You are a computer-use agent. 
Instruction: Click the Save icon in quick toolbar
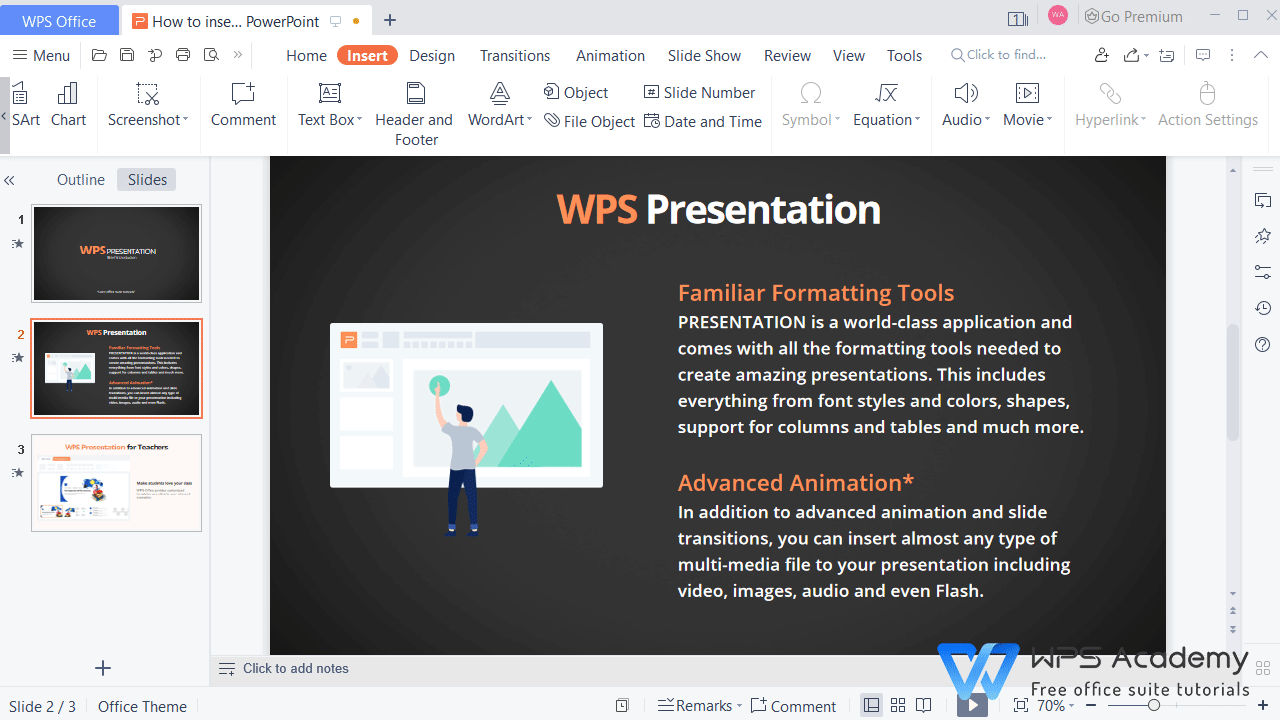coord(127,55)
